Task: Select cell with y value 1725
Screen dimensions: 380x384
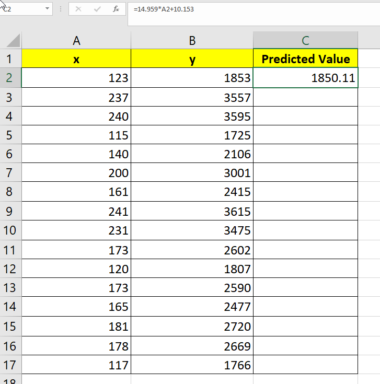Action: click(x=192, y=135)
